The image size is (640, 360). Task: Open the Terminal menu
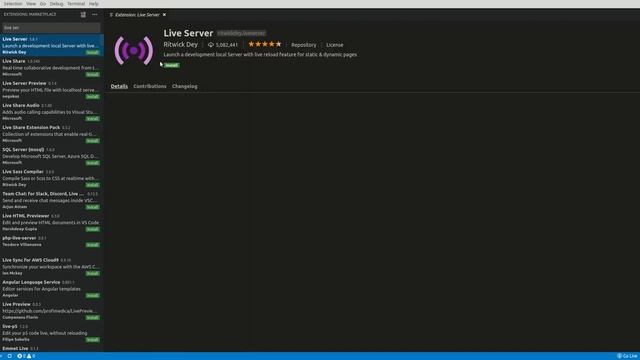pyautogui.click(x=76, y=4)
